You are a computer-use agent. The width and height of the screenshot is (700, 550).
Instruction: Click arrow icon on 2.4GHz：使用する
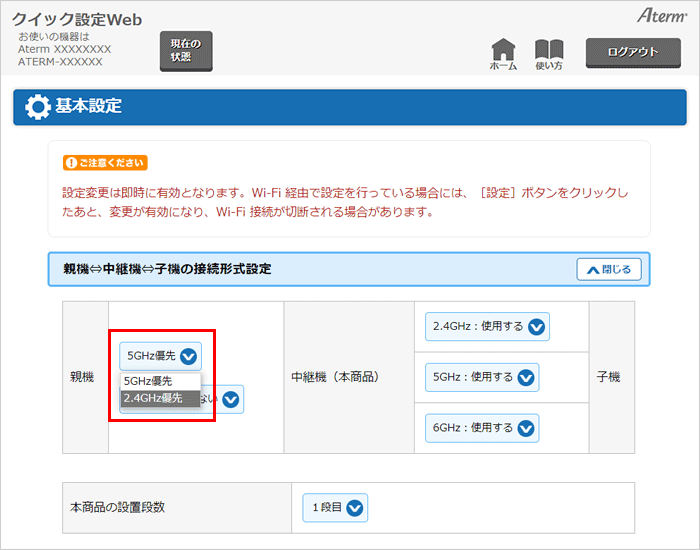[536, 327]
